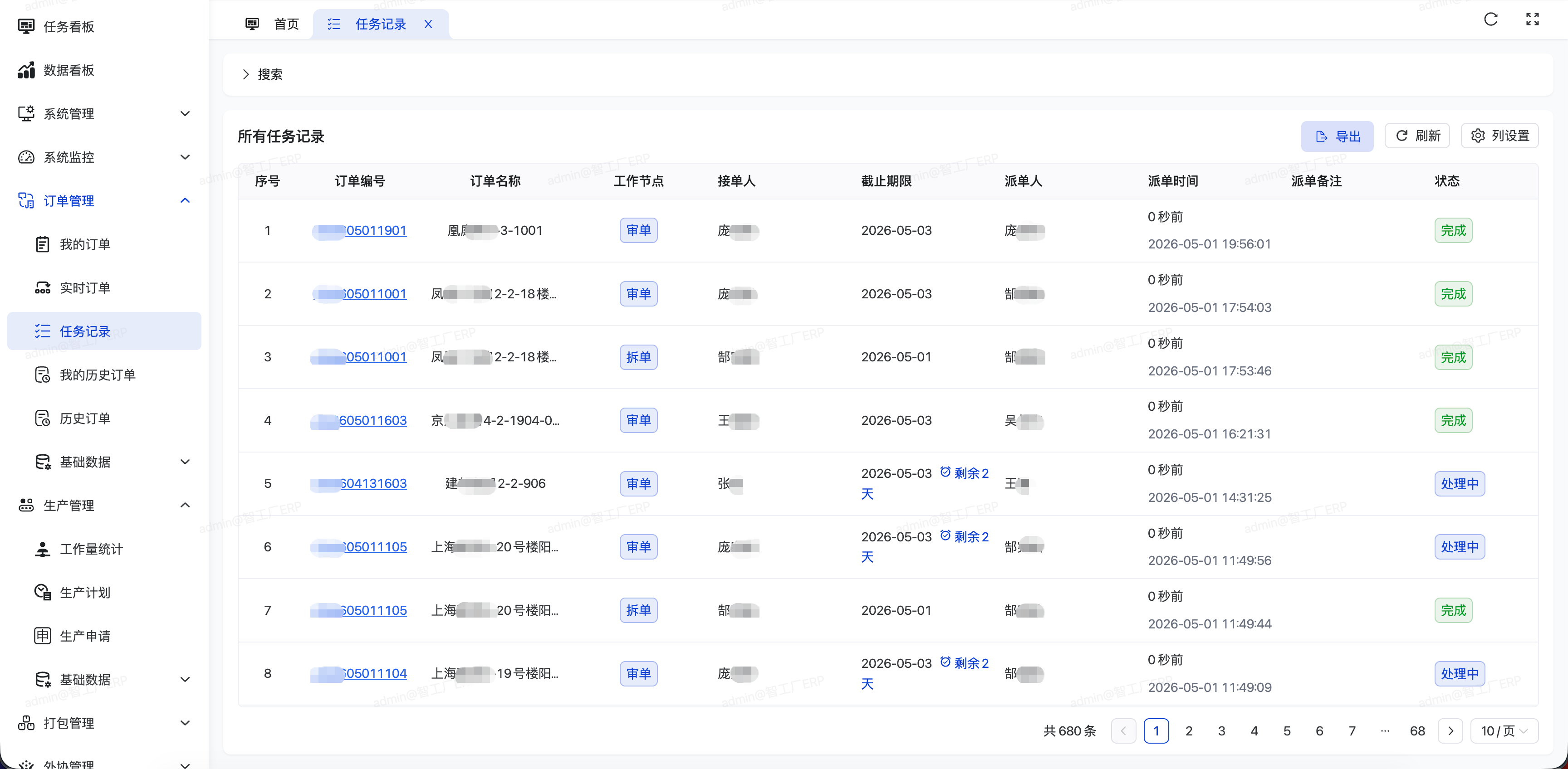Click the 实时订单 icon
Viewport: 1568px width, 769px height.
click(x=42, y=288)
